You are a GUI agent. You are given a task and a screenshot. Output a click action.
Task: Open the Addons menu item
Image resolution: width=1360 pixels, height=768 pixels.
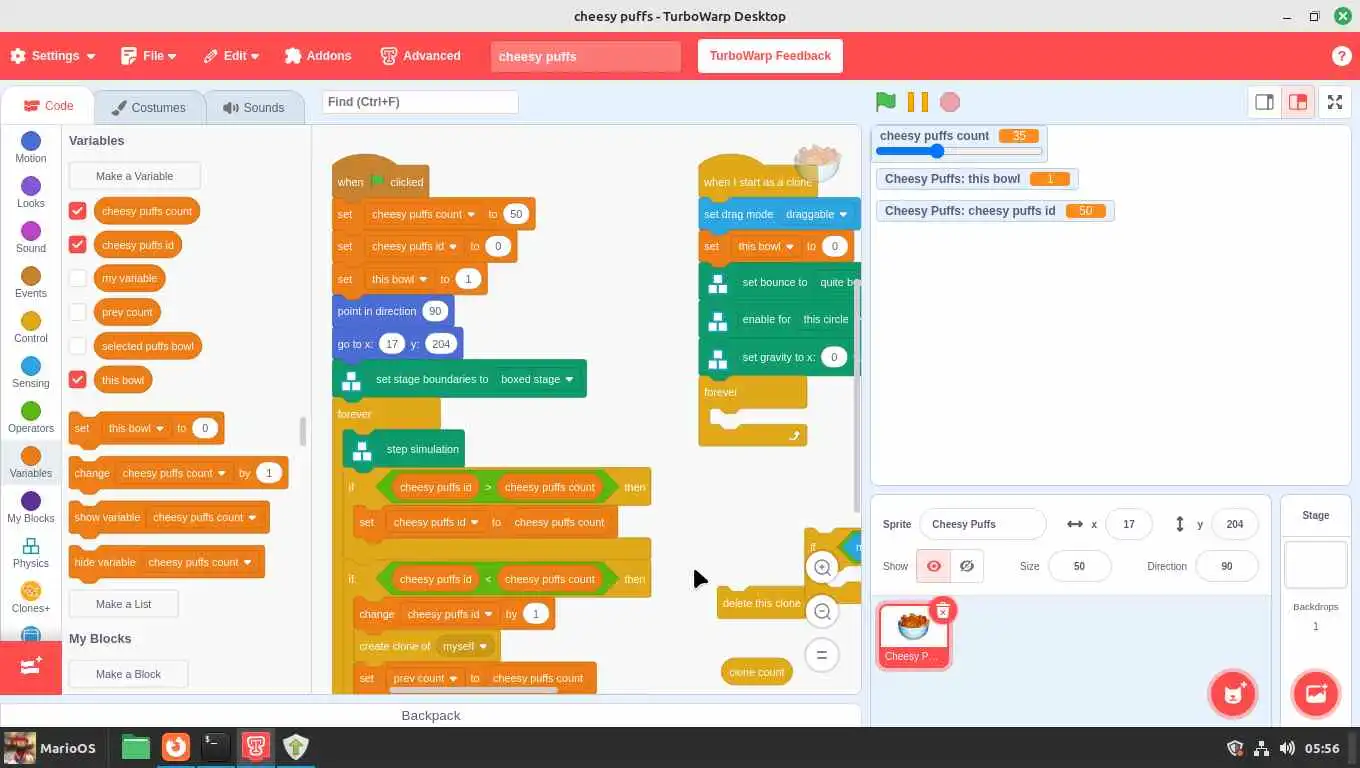(318, 56)
